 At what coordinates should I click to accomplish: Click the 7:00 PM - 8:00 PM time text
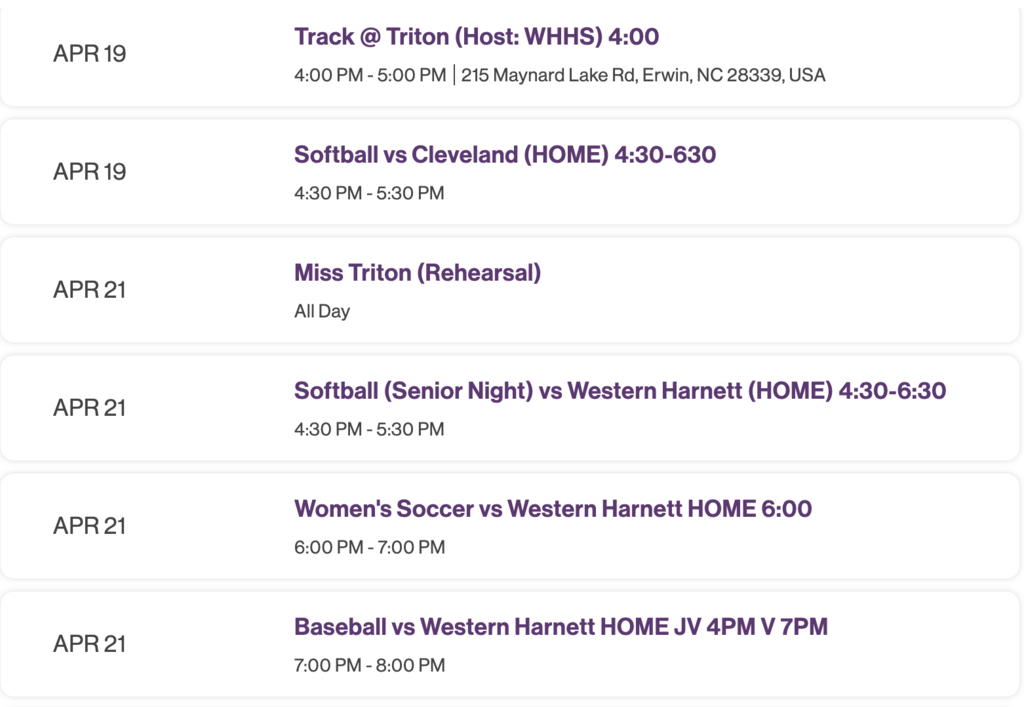pyautogui.click(x=368, y=665)
